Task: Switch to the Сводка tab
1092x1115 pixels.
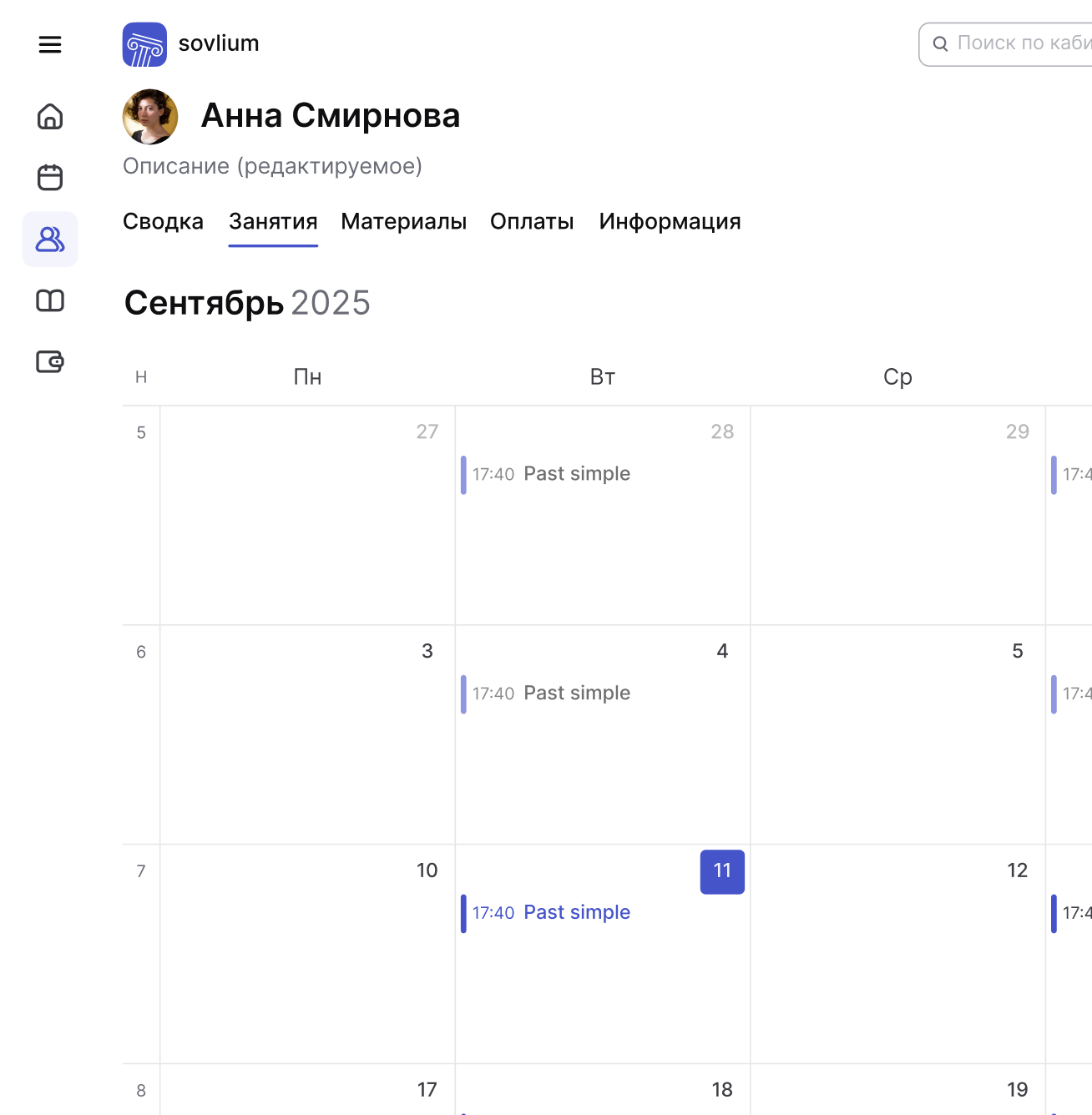Action: tap(163, 222)
